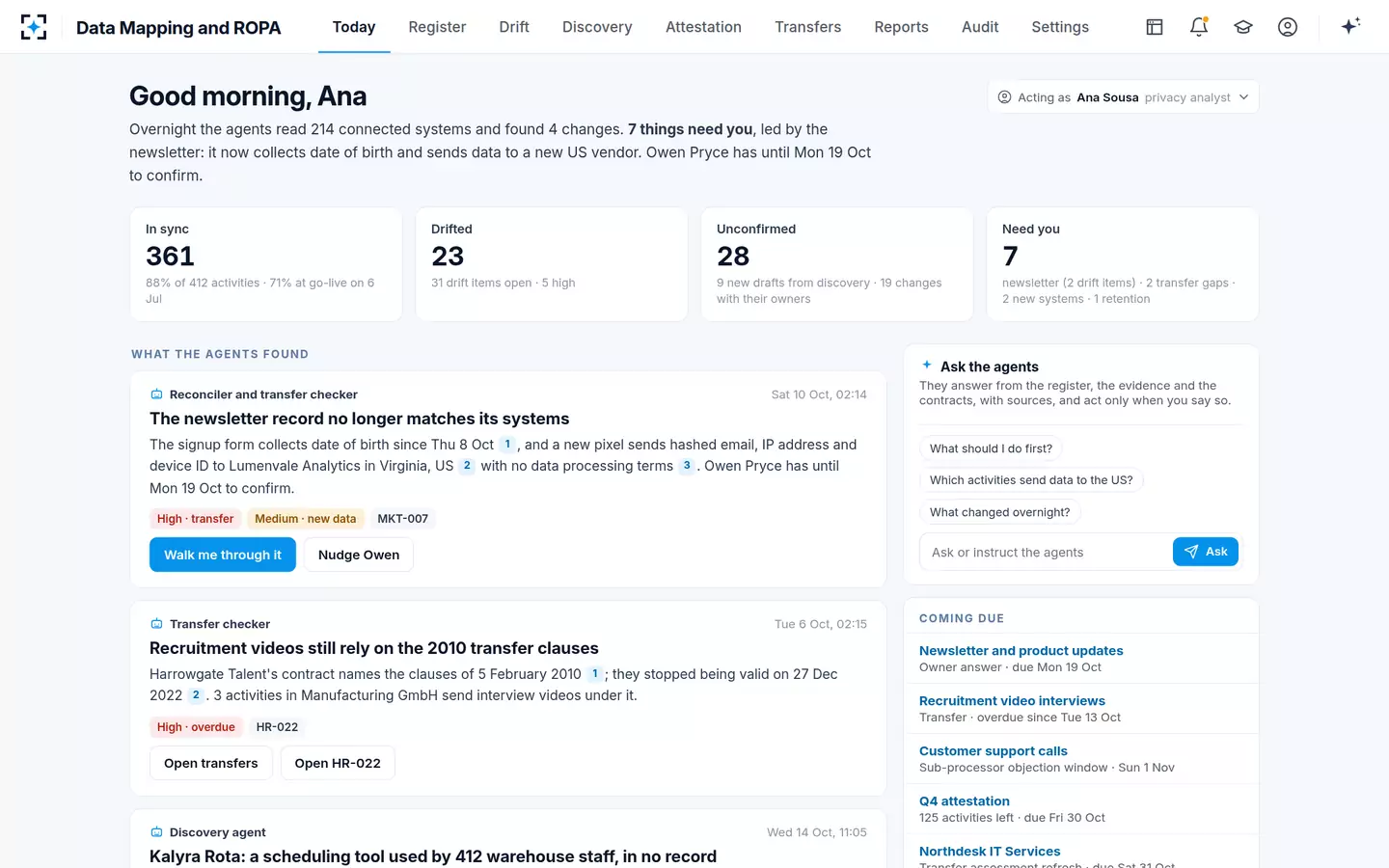Select the Attestation tab

(x=703, y=27)
